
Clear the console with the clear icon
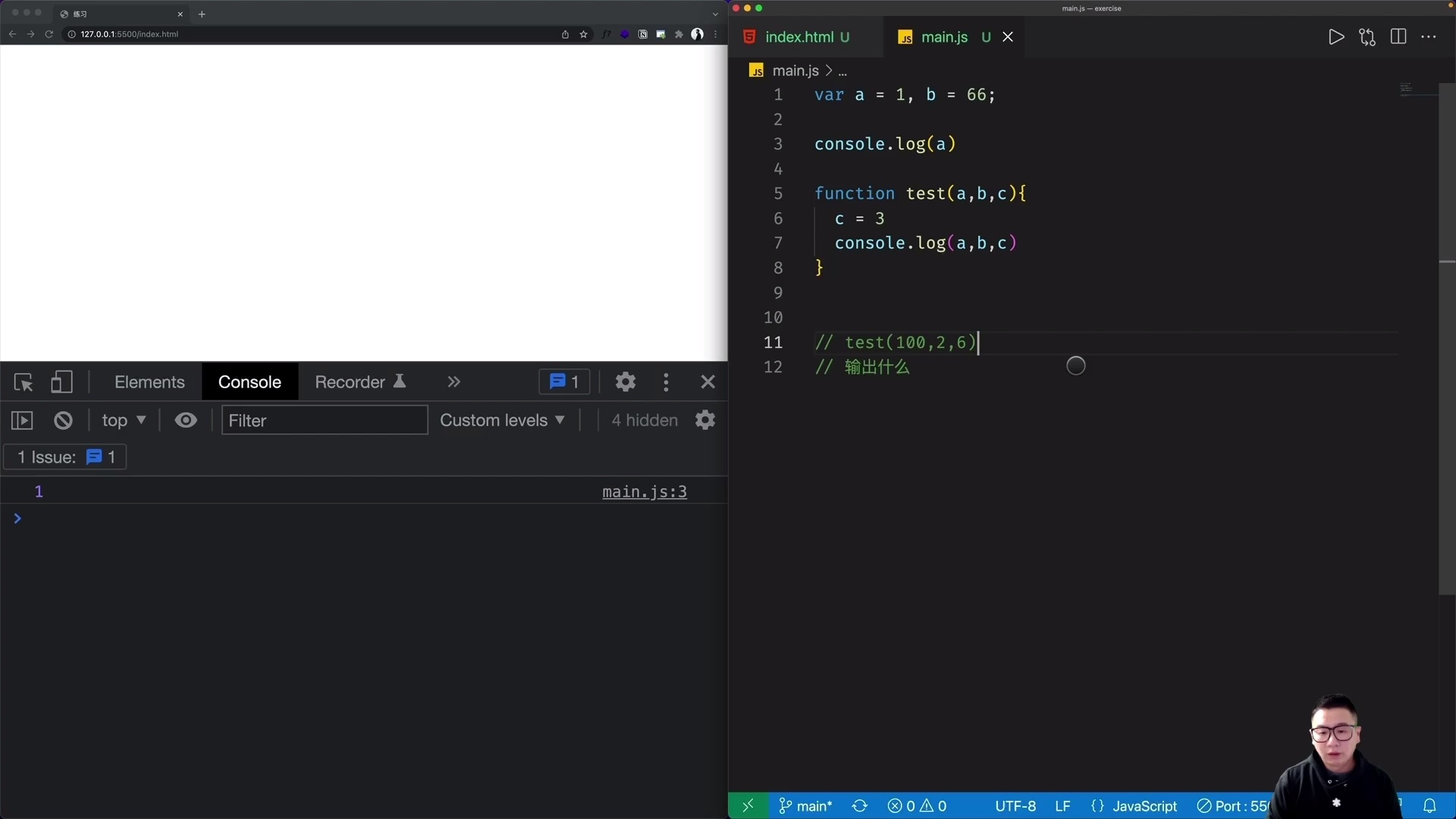pyautogui.click(x=63, y=419)
